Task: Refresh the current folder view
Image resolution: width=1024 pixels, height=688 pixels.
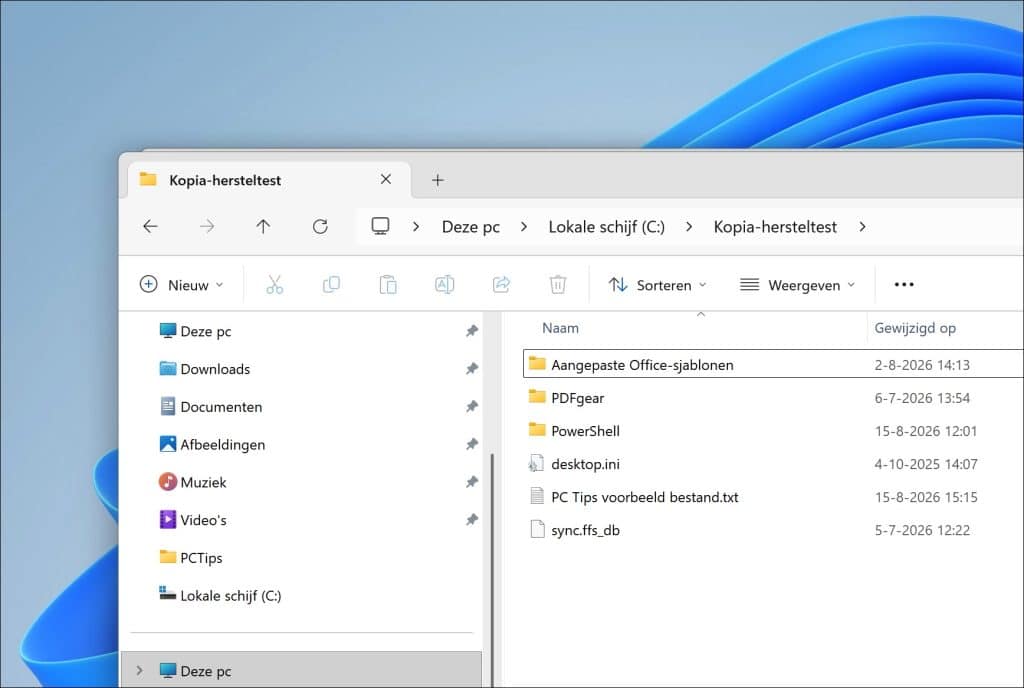Action: (320, 227)
